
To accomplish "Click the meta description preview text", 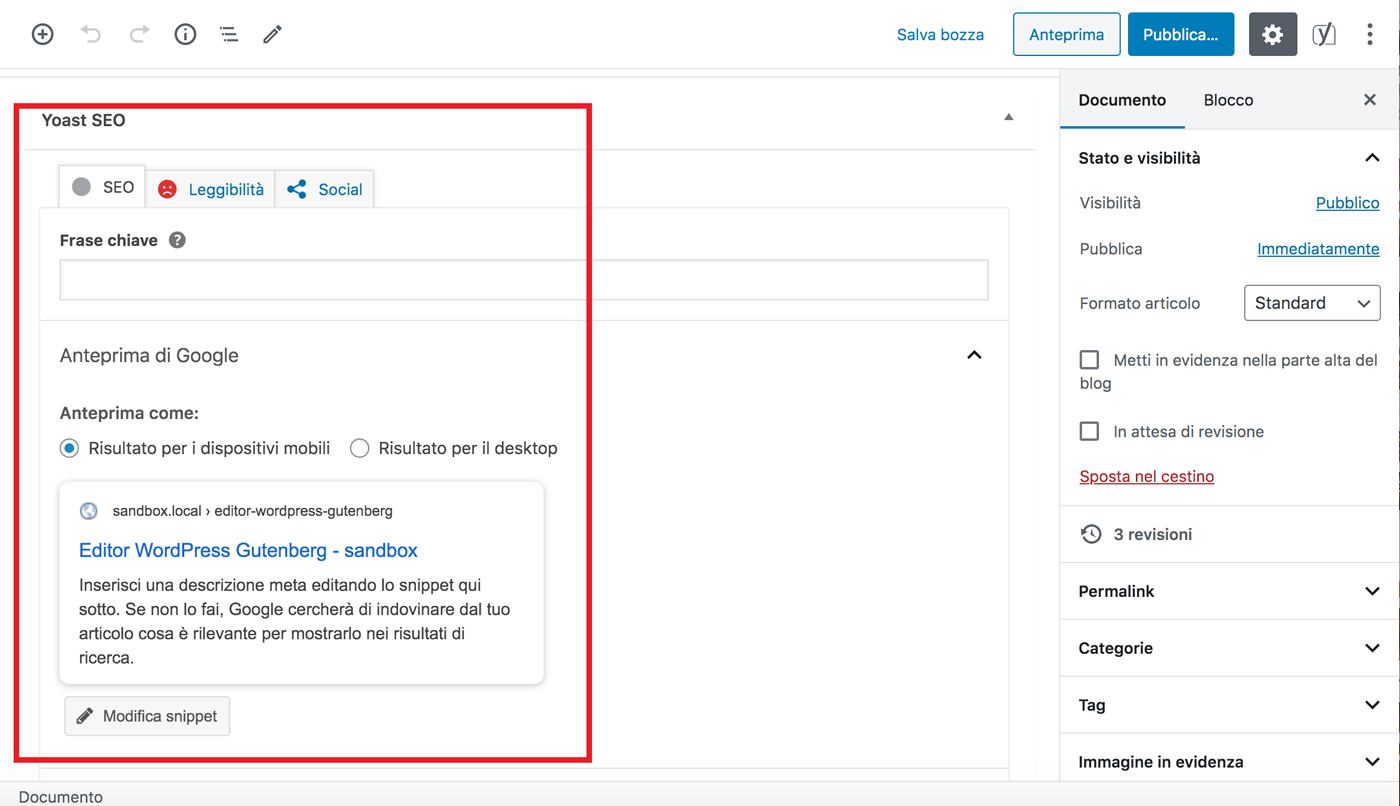I will [x=295, y=621].
